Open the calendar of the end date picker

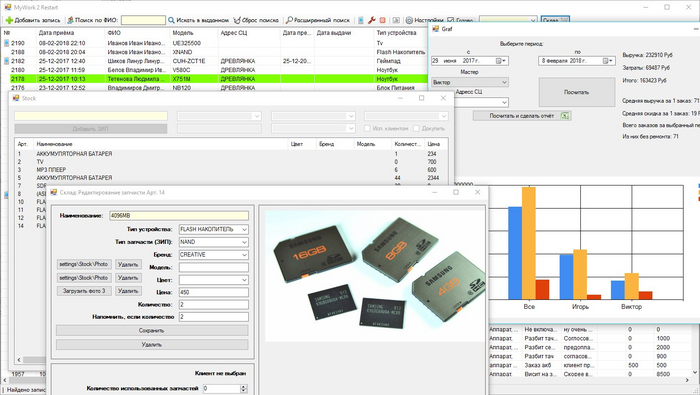tap(608, 61)
